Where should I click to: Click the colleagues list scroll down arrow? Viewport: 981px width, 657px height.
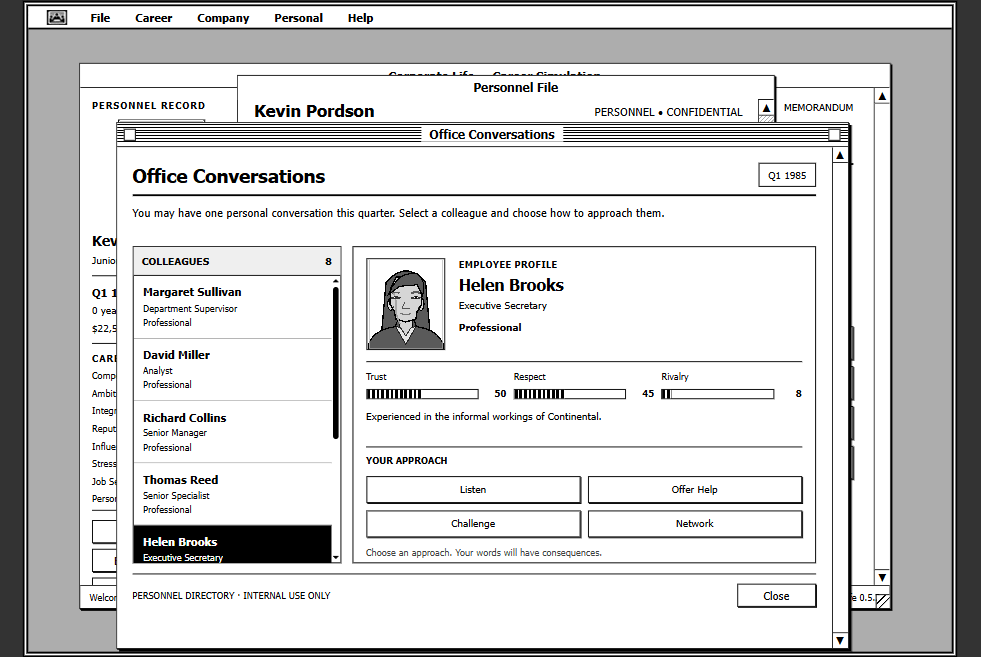pos(336,558)
